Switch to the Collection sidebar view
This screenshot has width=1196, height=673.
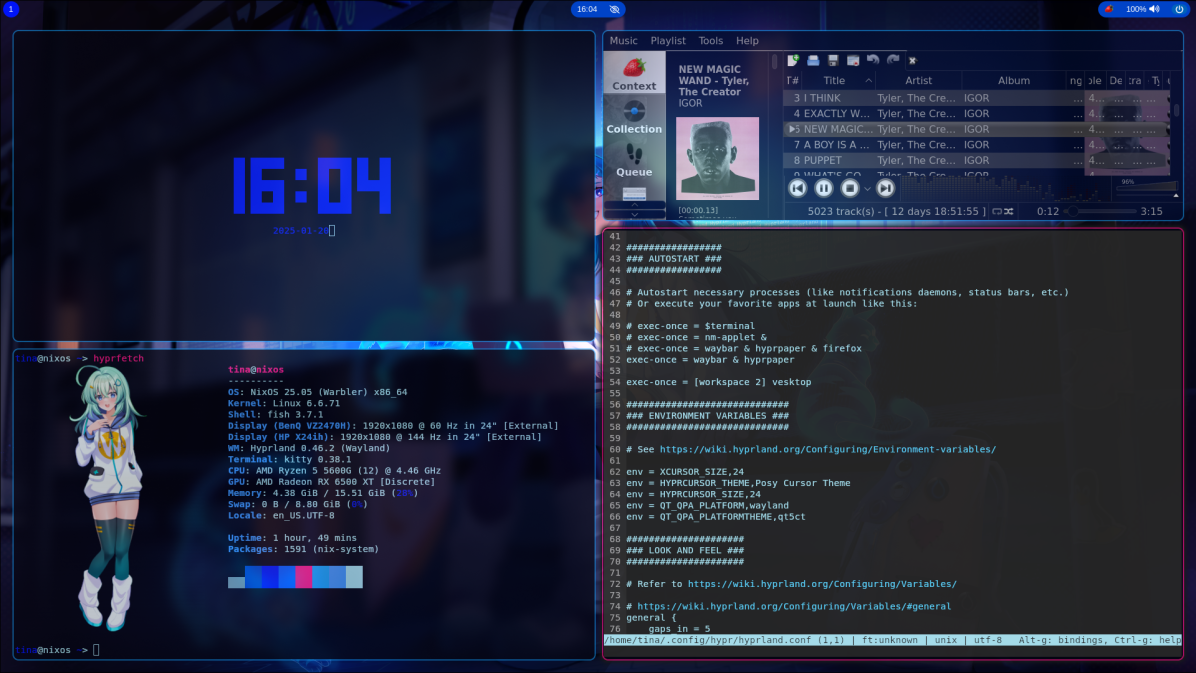pos(634,117)
